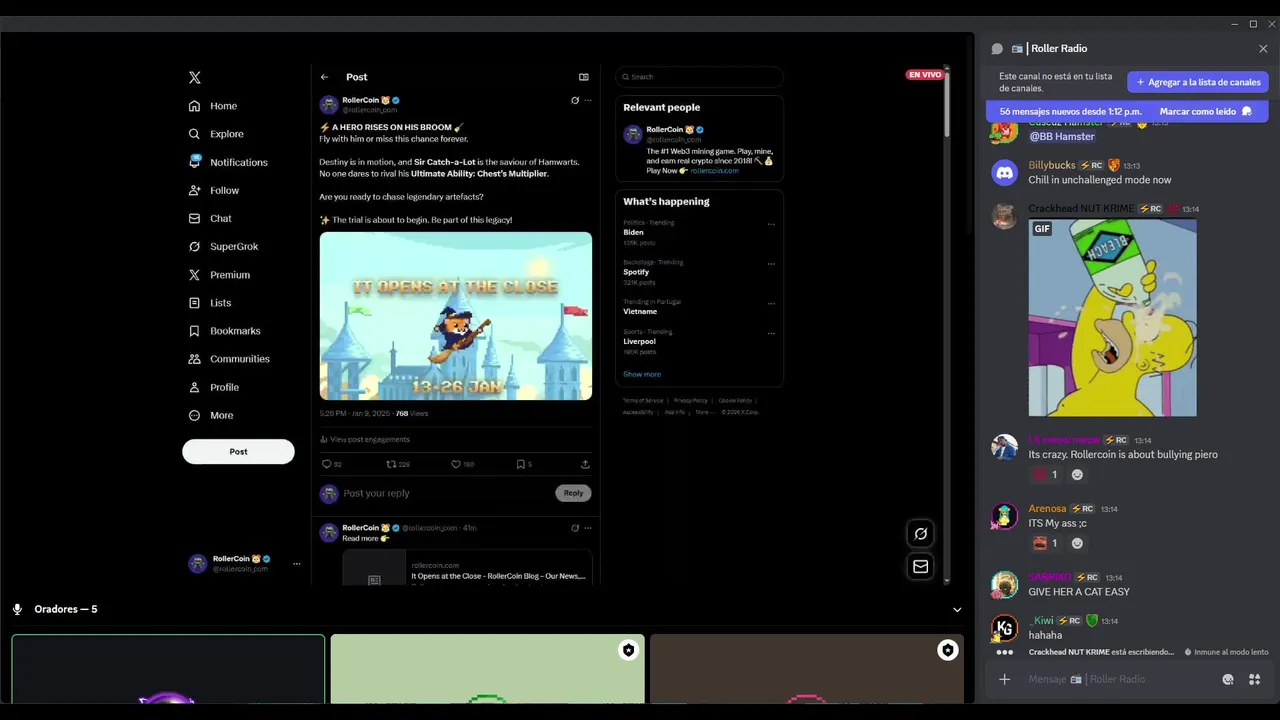Add reaction to Arenosa's message

(x=1077, y=544)
